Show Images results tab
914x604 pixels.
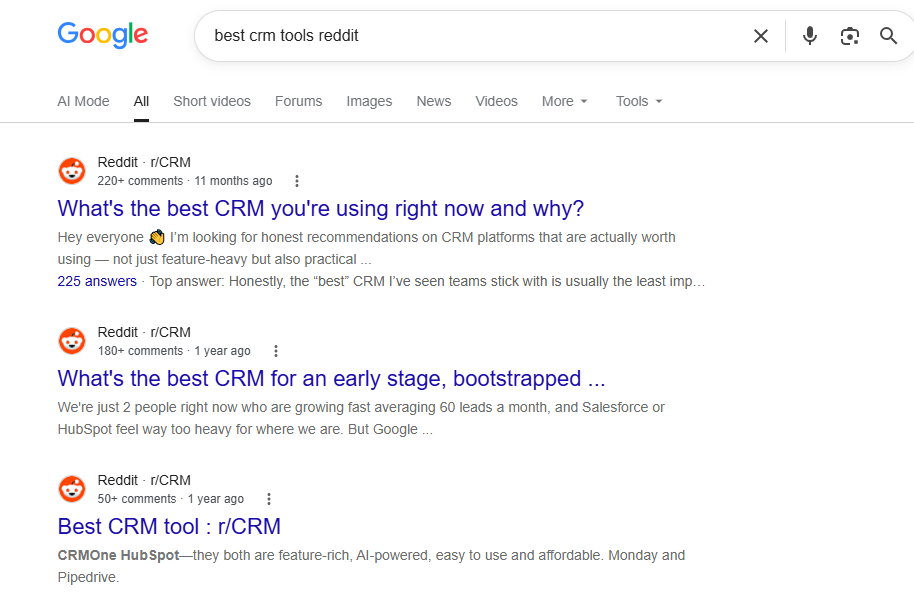[369, 101]
